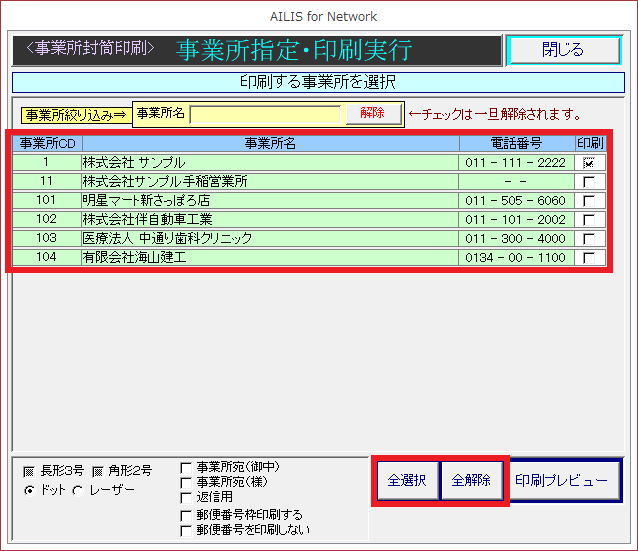Select the ドット printer radio button
This screenshot has width=638, height=551.
[28, 490]
